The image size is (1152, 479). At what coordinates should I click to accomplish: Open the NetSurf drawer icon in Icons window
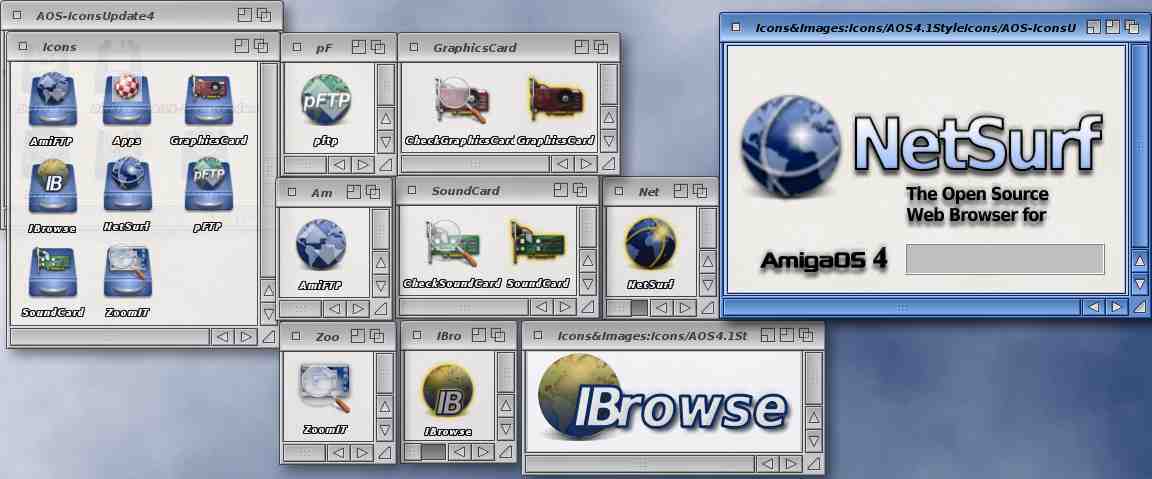pyautogui.click(x=127, y=194)
